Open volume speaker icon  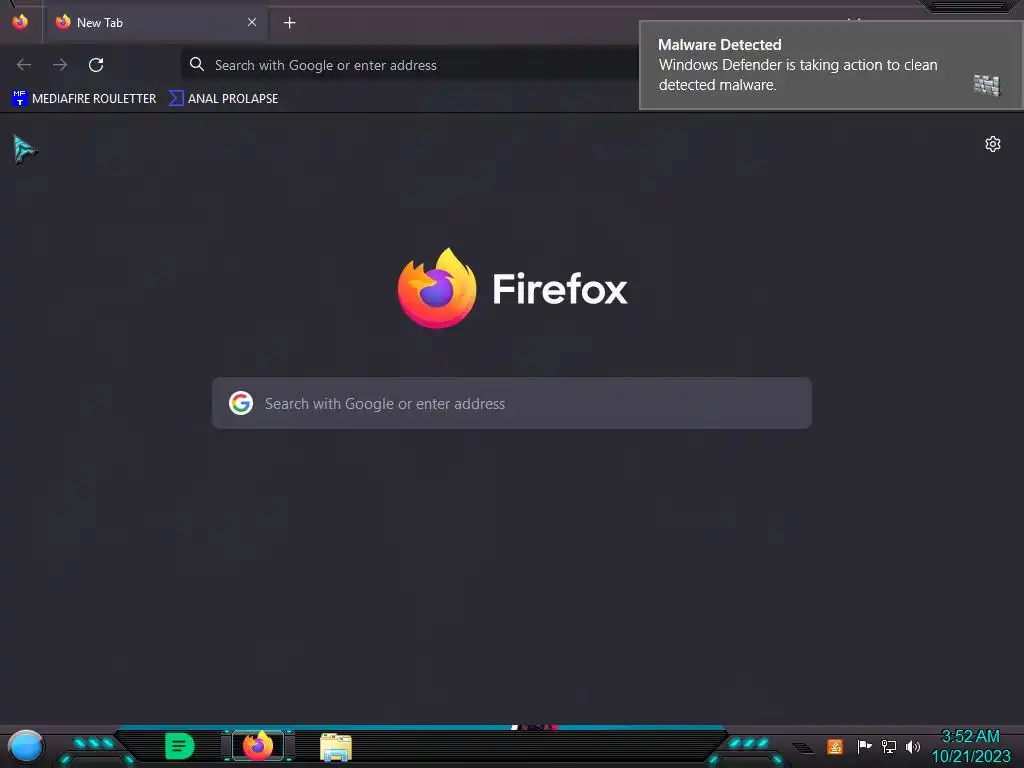[913, 746]
